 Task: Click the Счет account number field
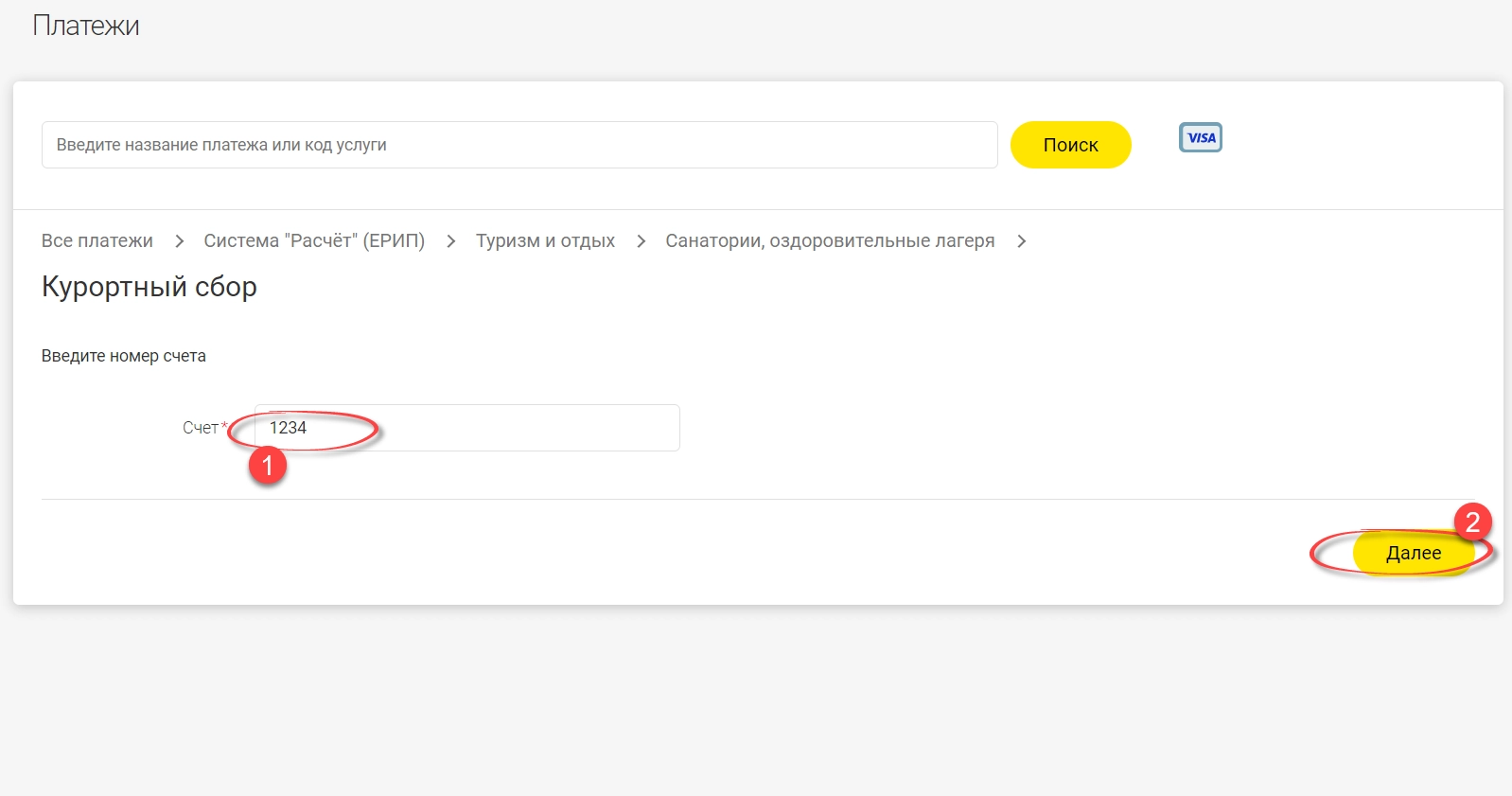(467, 428)
